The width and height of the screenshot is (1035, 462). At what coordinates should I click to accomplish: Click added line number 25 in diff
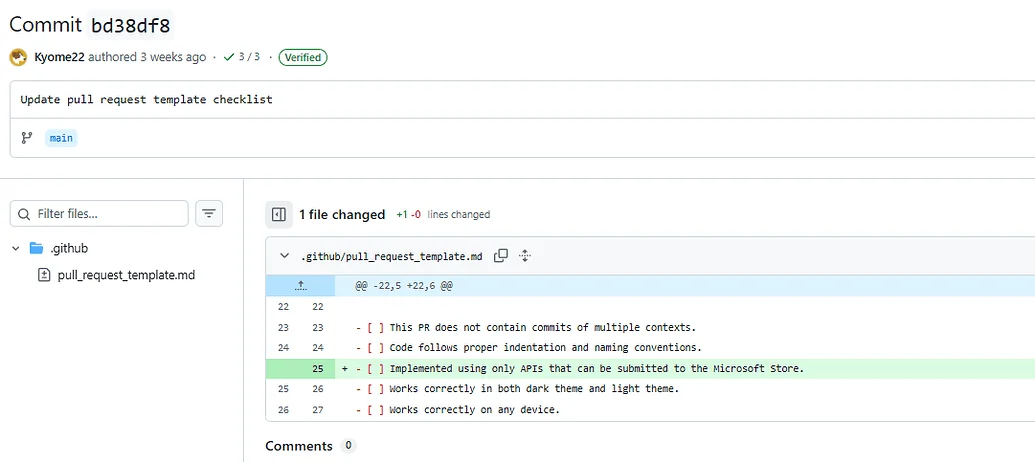(x=317, y=368)
